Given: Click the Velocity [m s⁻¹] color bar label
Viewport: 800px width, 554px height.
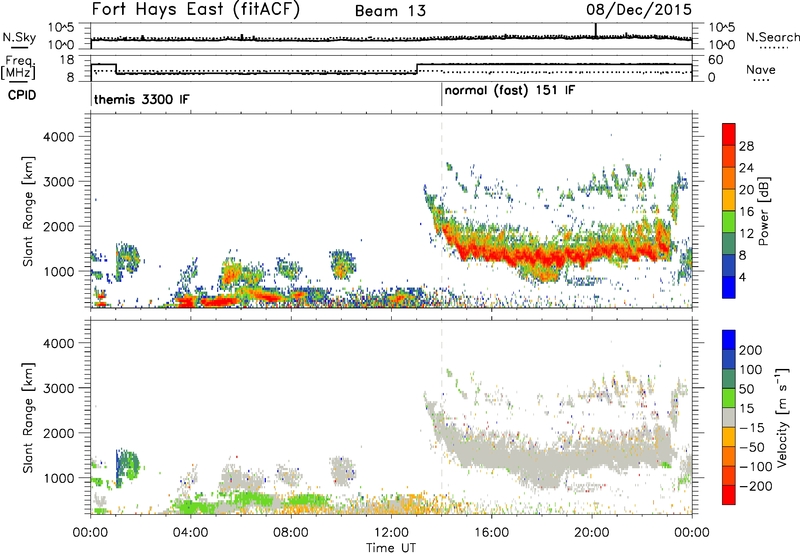Looking at the screenshot, I should [781, 417].
